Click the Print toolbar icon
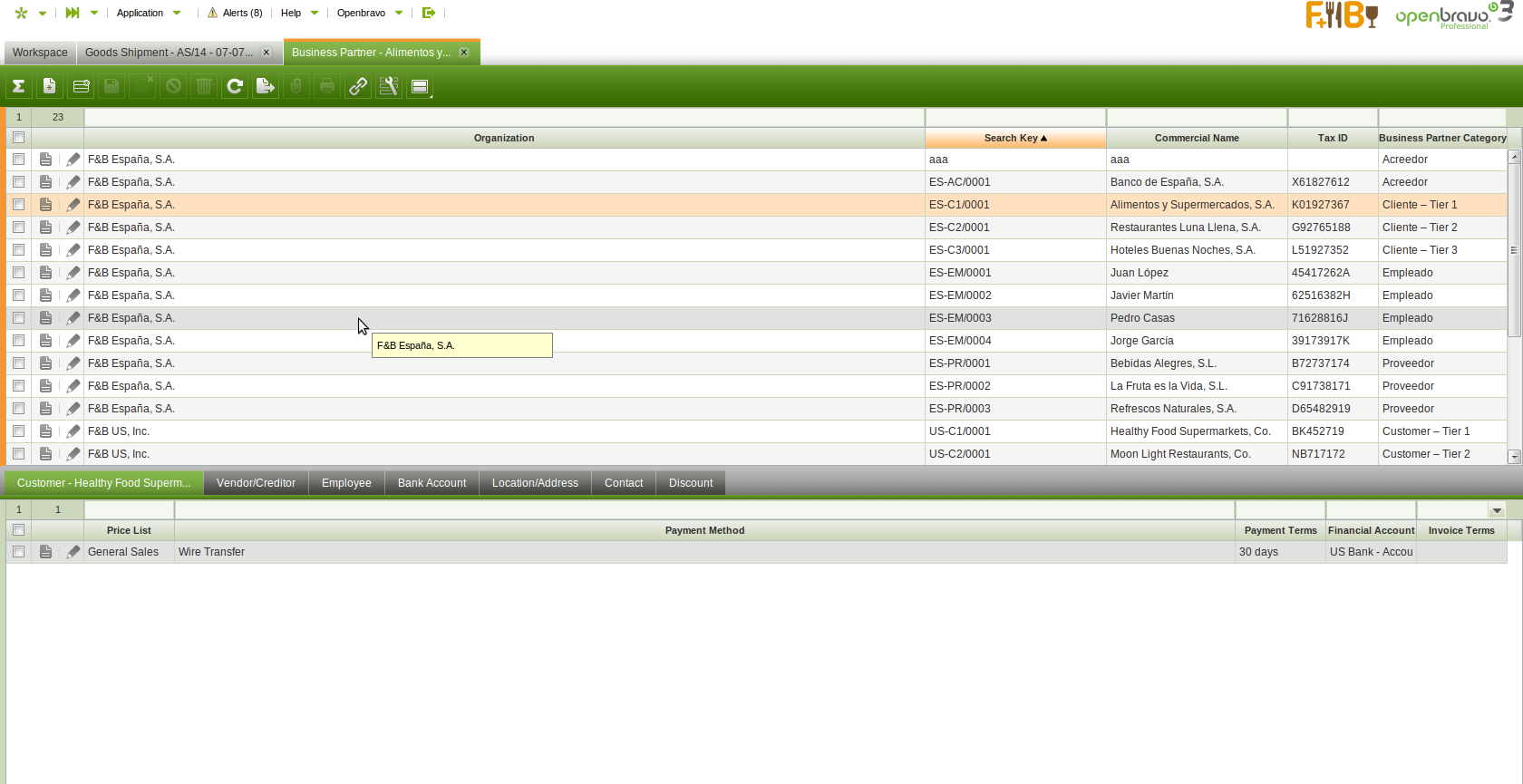Viewport: 1523px width, 784px height. click(327, 86)
